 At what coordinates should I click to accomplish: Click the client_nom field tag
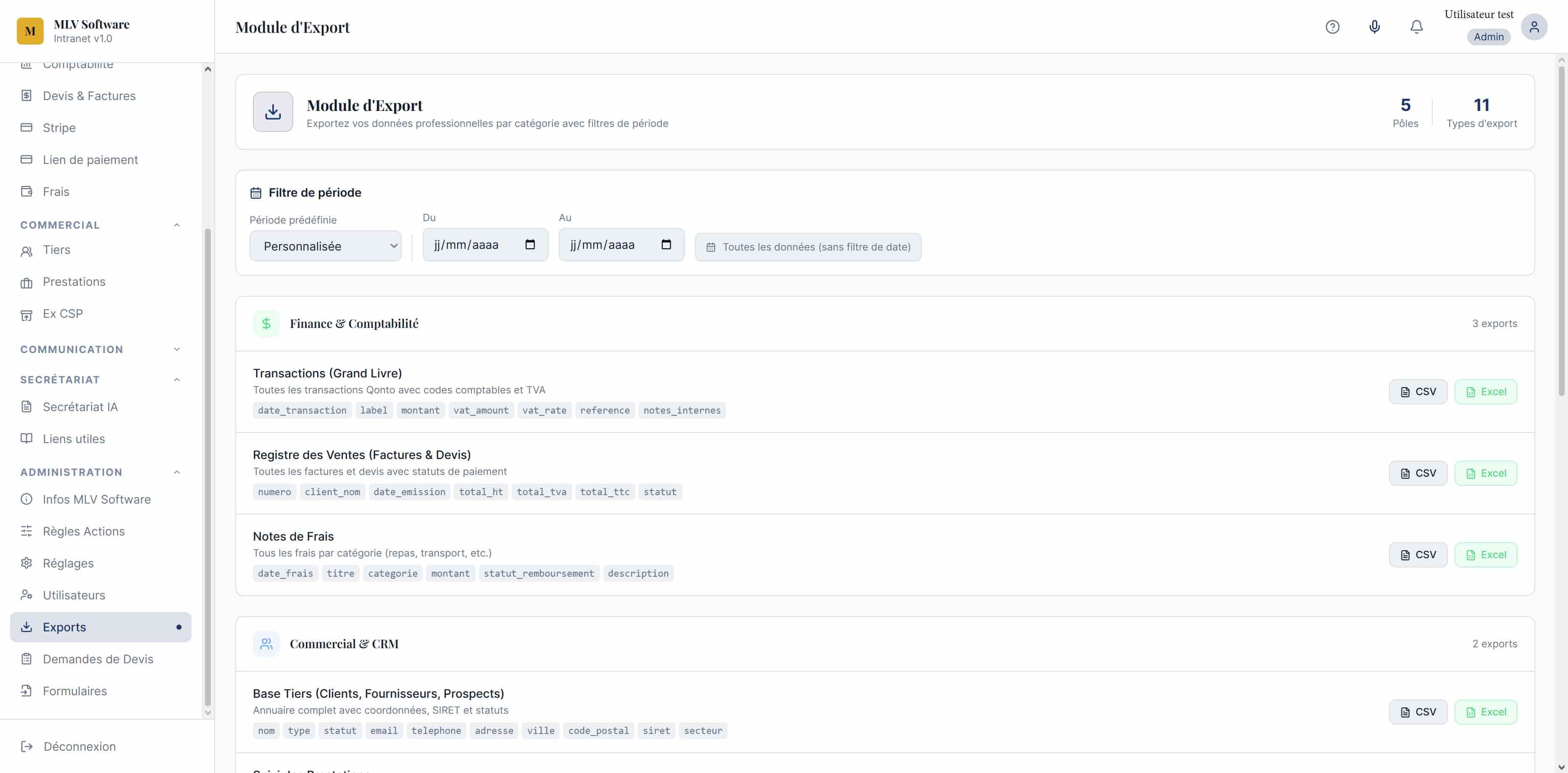332,492
